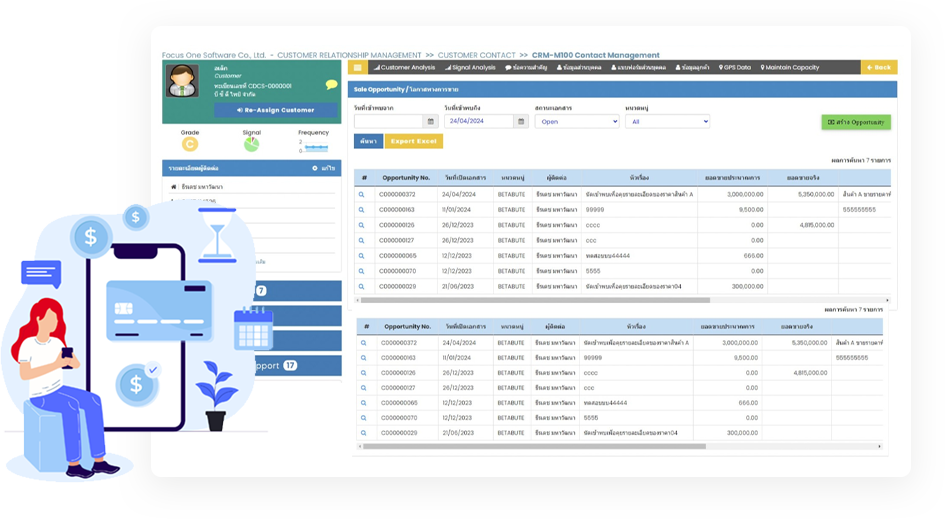Click the date field showing 24/04/2024
Screen dimensions: 945x519
[x=479, y=122]
